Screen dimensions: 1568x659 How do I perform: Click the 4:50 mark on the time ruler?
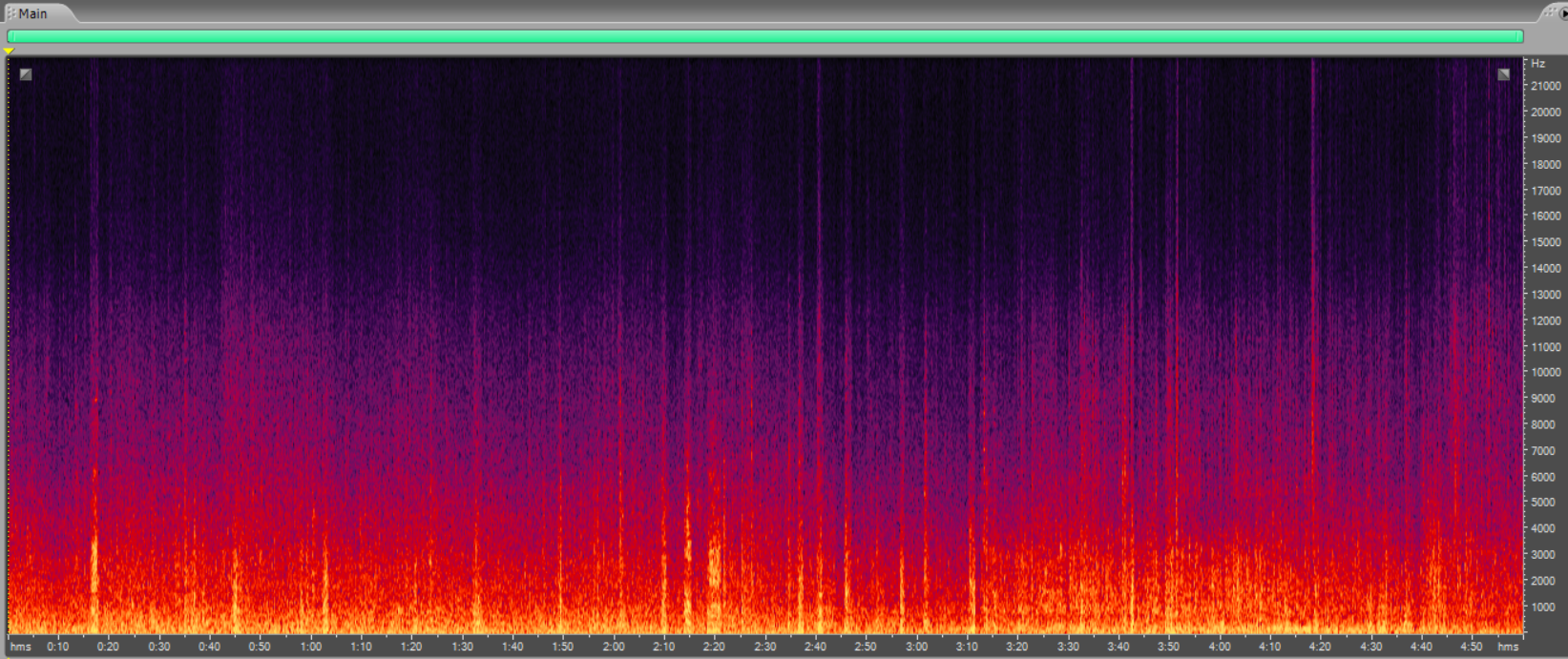click(1472, 647)
